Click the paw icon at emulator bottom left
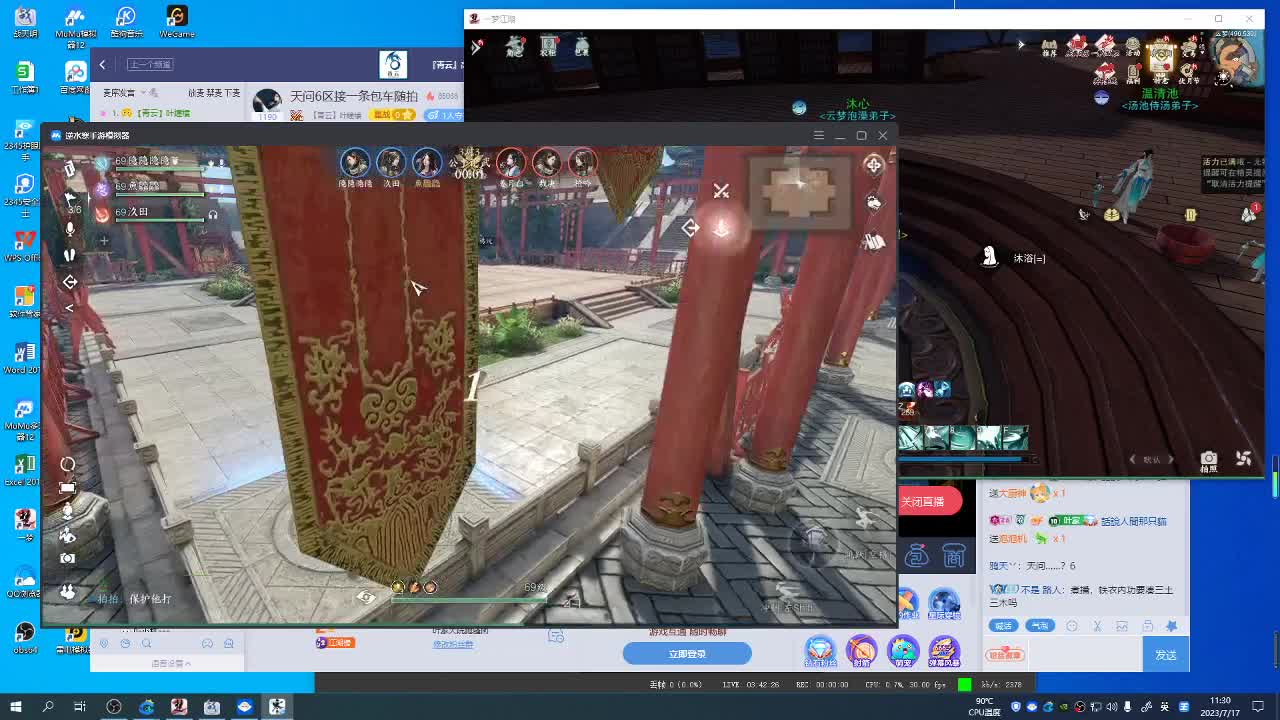 (67, 591)
